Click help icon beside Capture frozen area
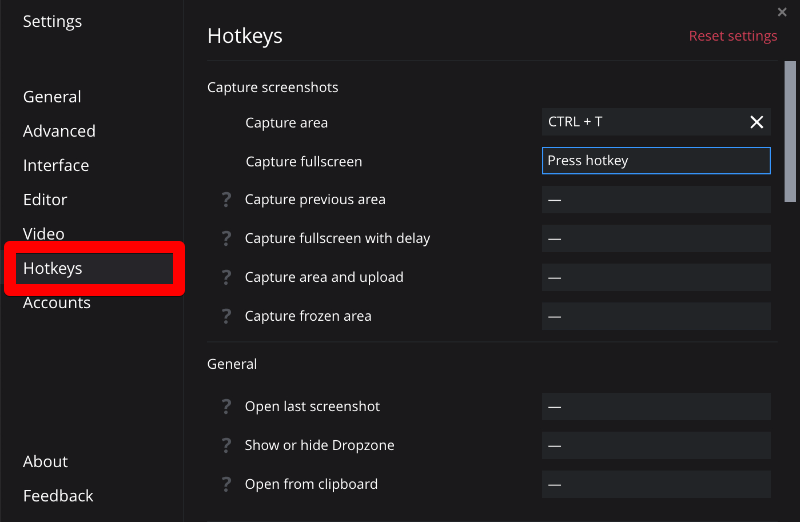Image resolution: width=800 pixels, height=522 pixels. [226, 317]
